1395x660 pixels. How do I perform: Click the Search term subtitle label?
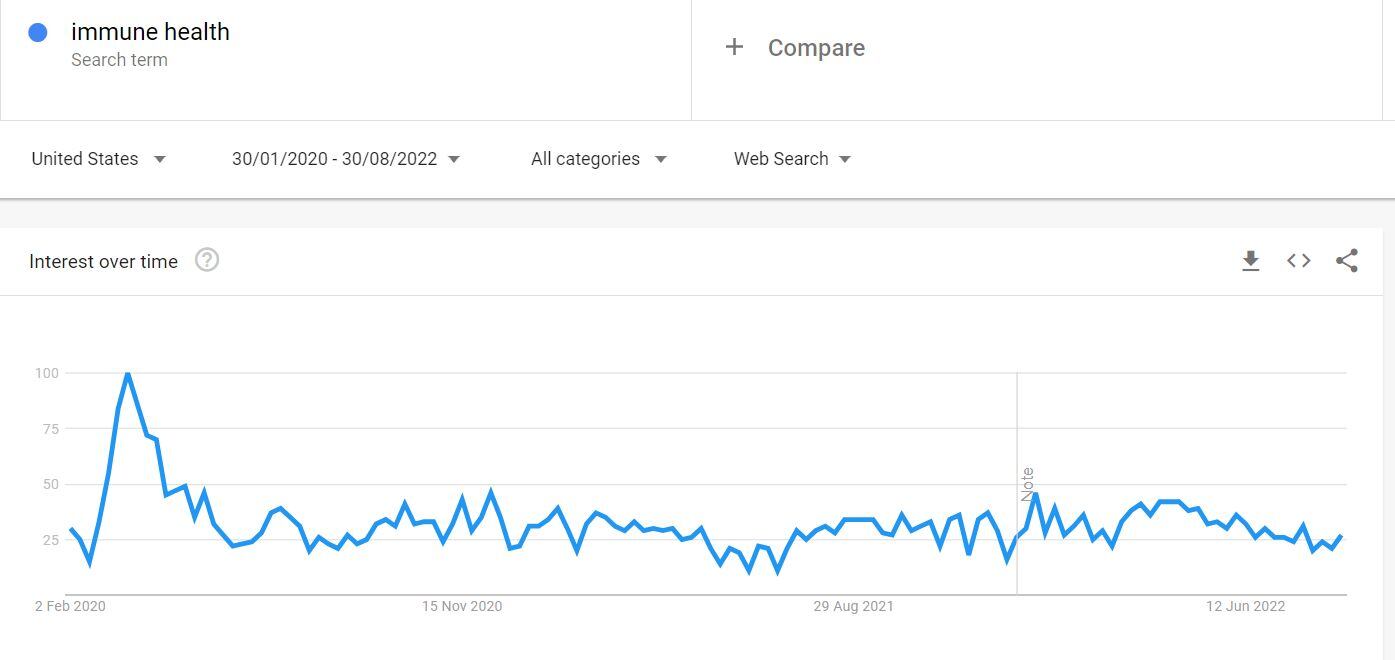coord(119,60)
